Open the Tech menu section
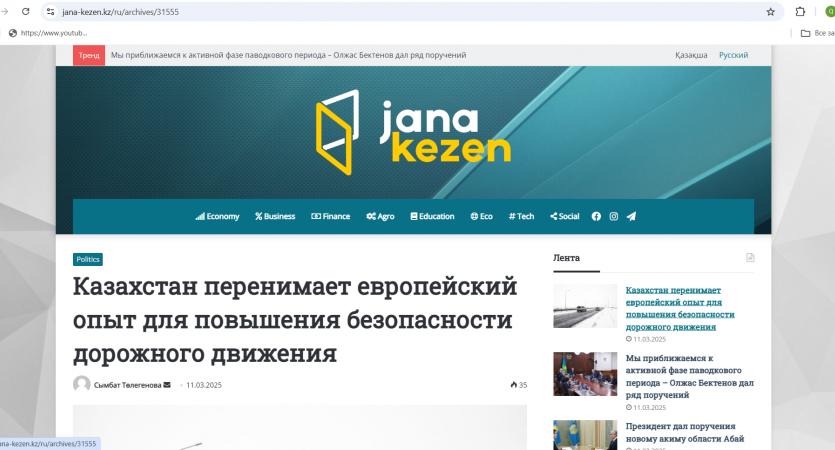 [x=521, y=216]
